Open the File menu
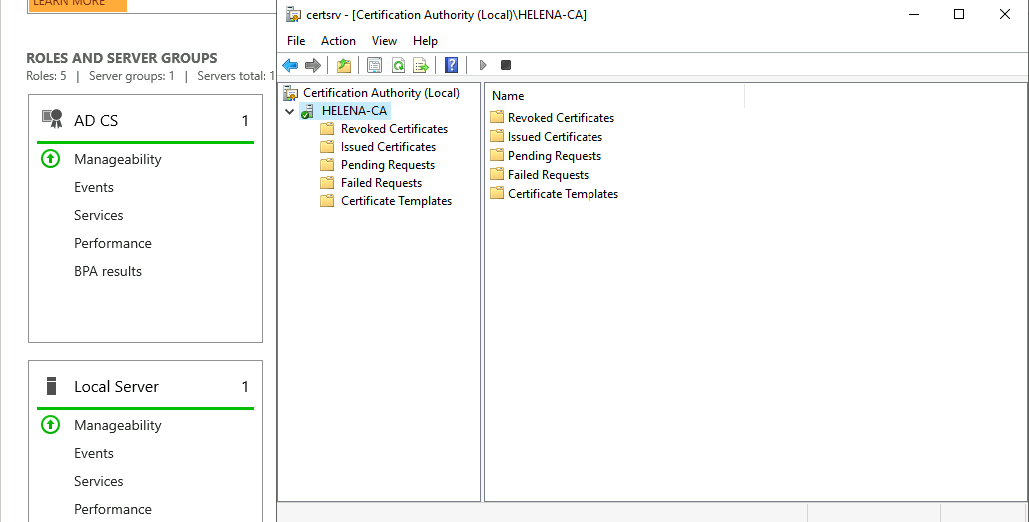 click(296, 41)
